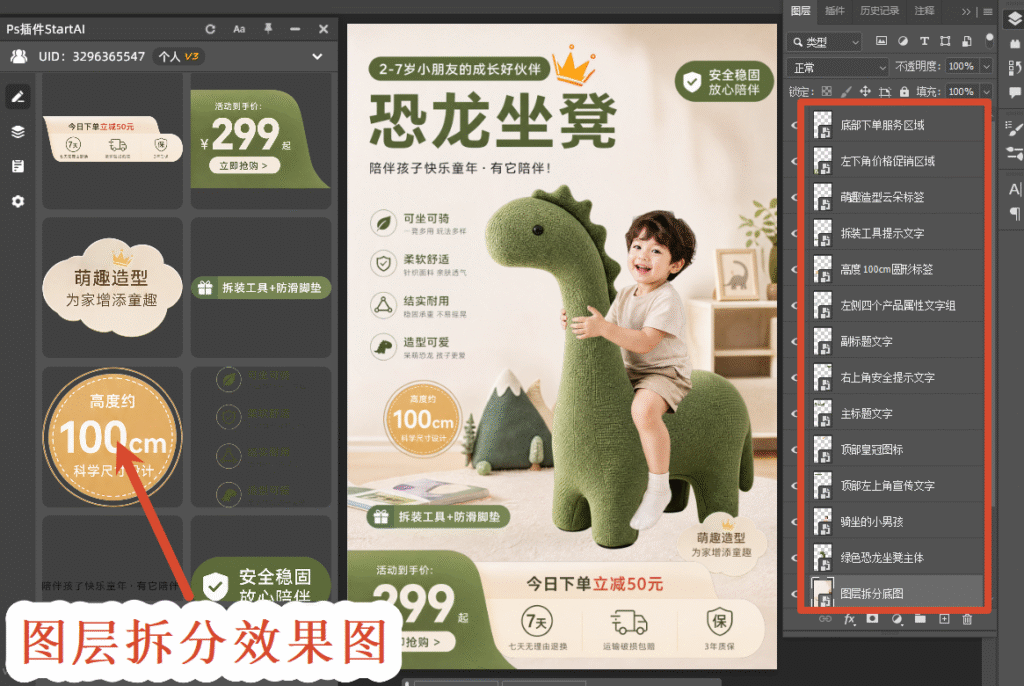
Task: Open the Layers dock icon on right strip
Action: coord(1014,20)
